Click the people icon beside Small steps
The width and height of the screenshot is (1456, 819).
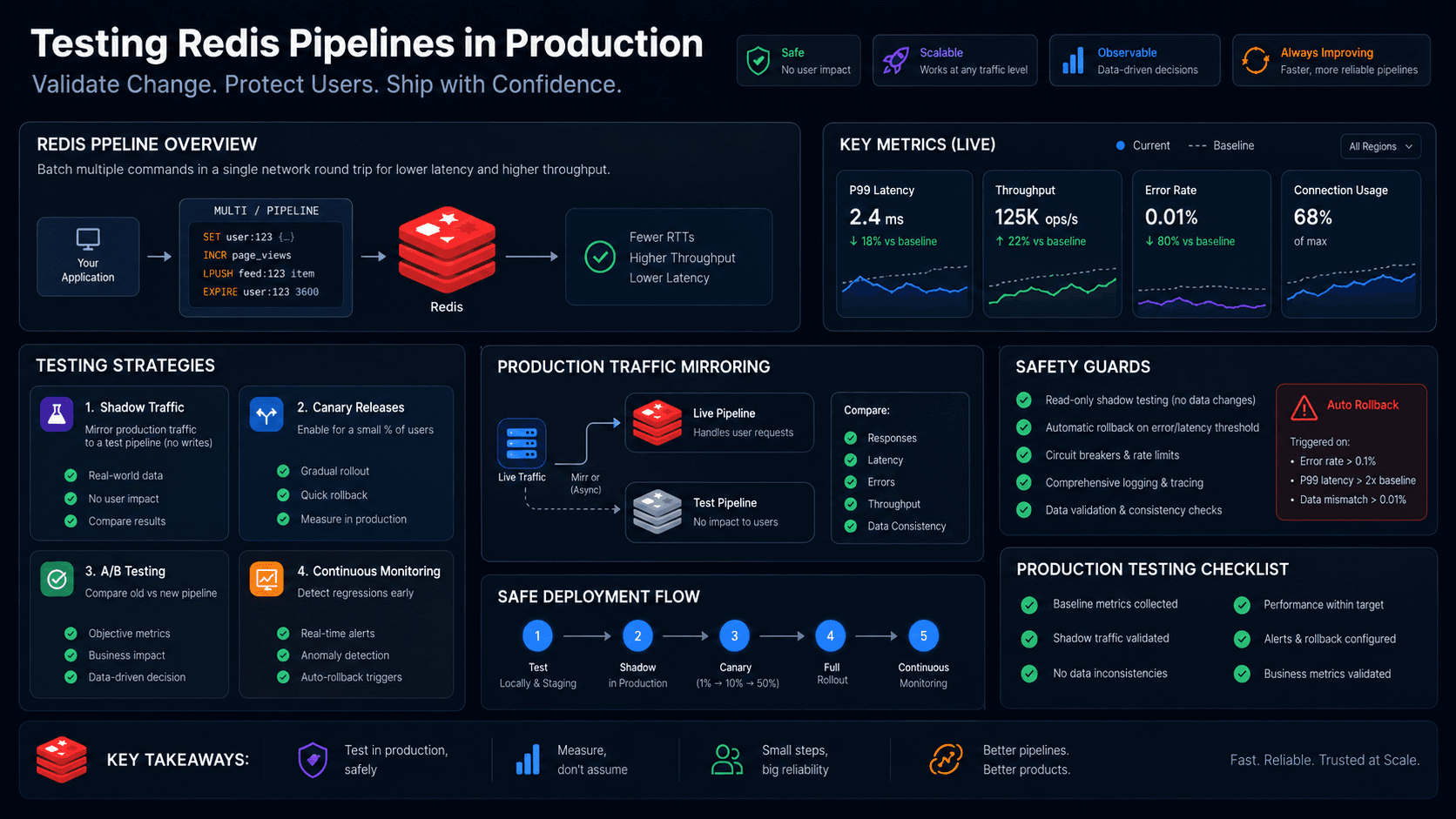coord(727,760)
